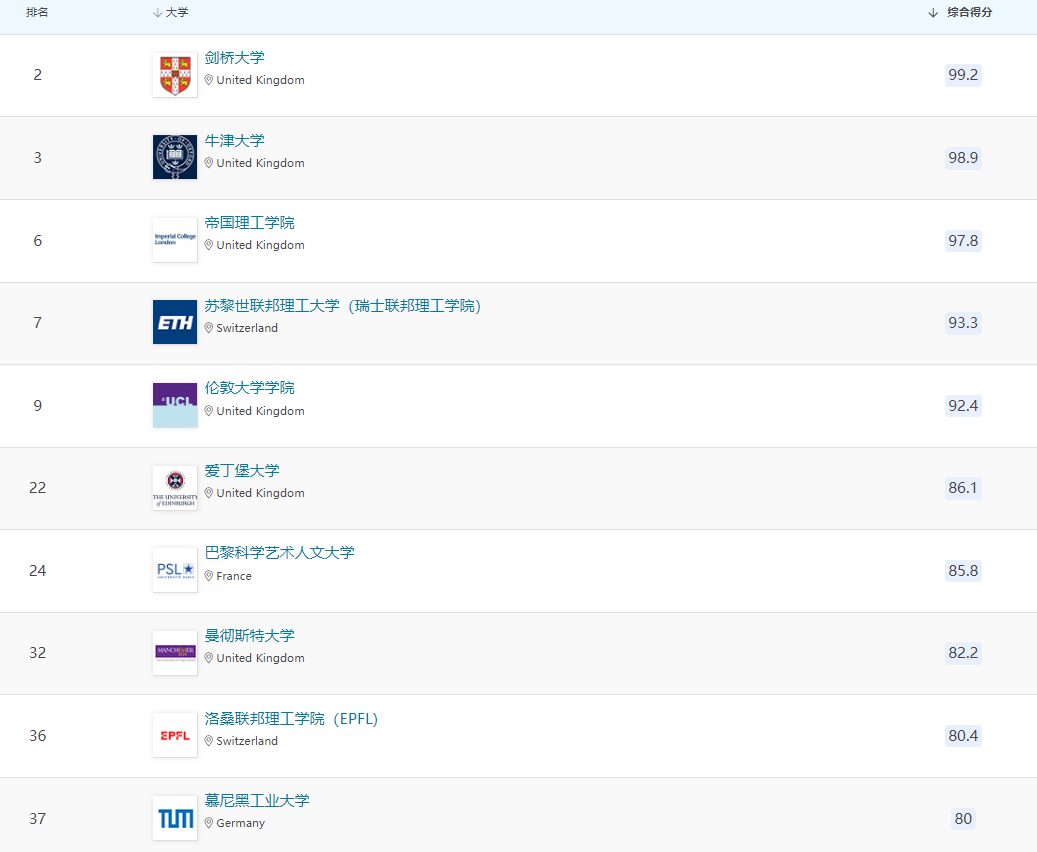1037x852 pixels.
Task: Click rank number 22
Action: 38,488
